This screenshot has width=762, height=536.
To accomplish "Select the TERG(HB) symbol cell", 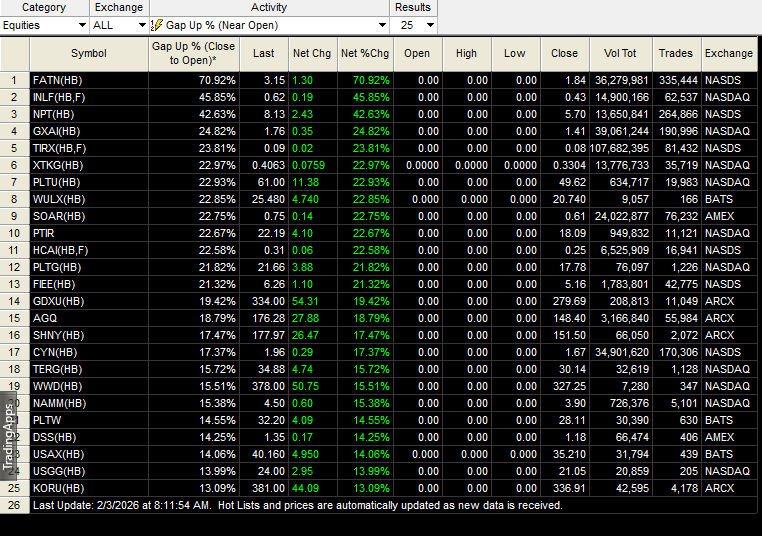I will click(89, 369).
